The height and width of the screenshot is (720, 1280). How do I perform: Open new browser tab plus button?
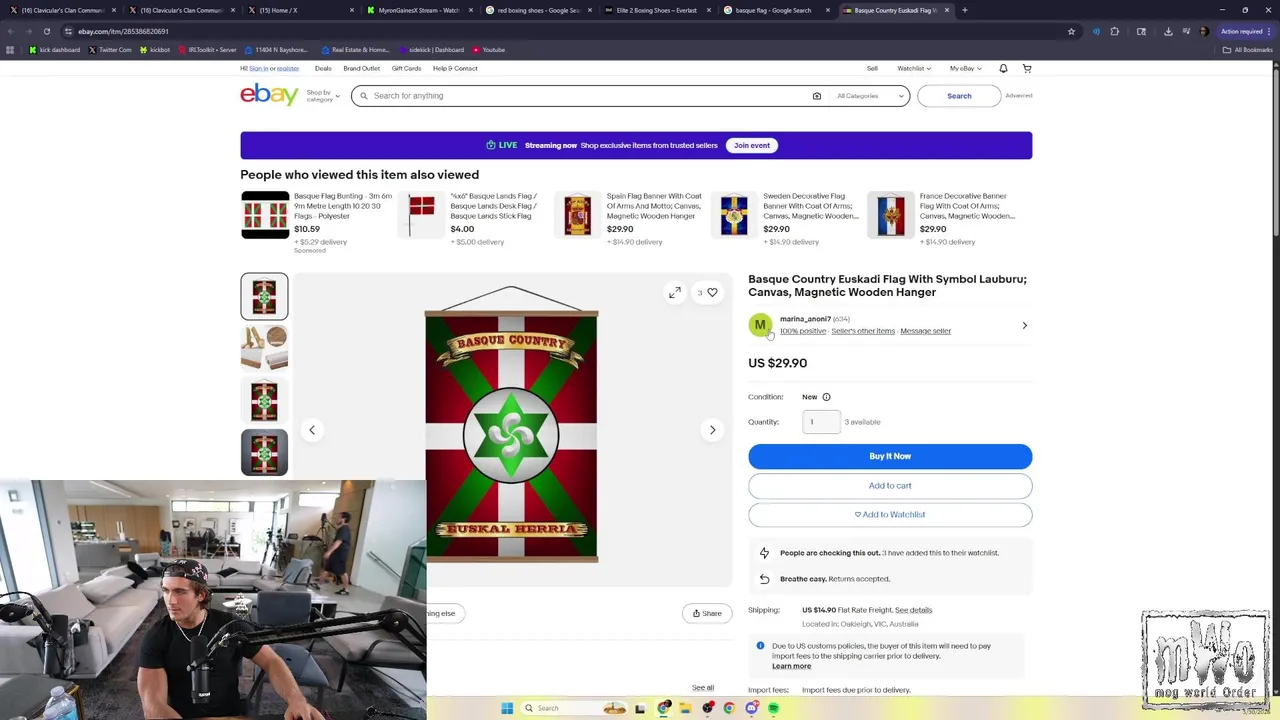(964, 10)
